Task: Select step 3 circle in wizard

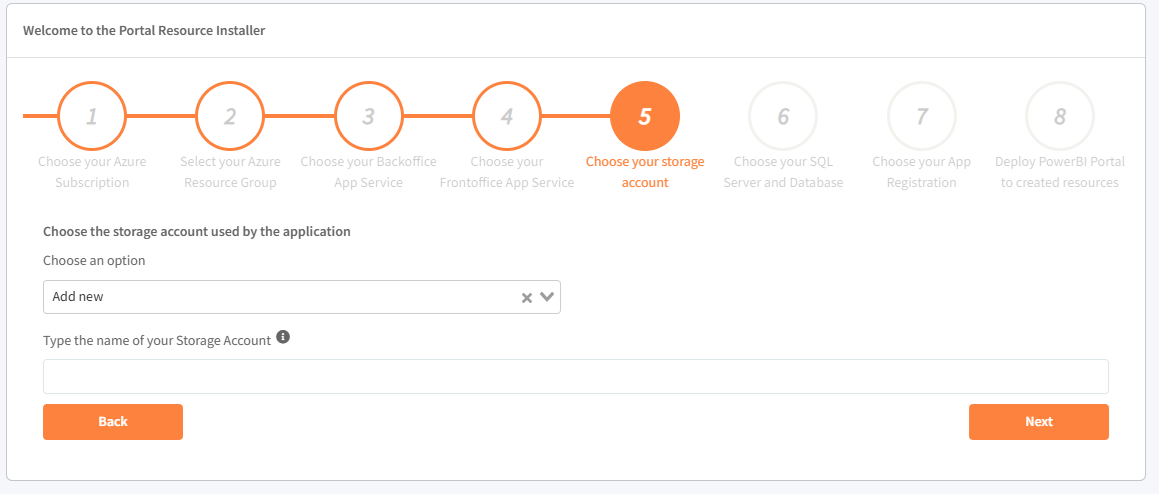Action: coord(368,116)
